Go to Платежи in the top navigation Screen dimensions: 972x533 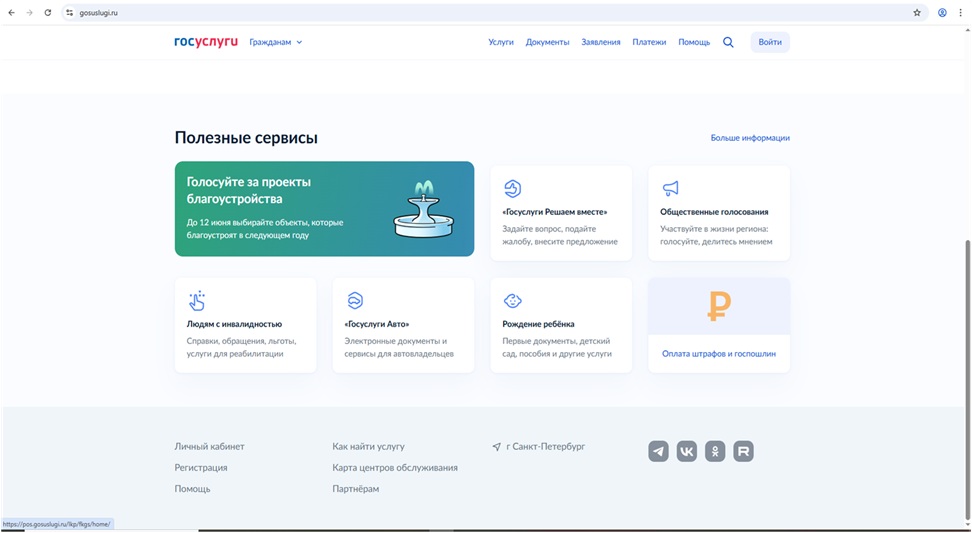tap(649, 42)
